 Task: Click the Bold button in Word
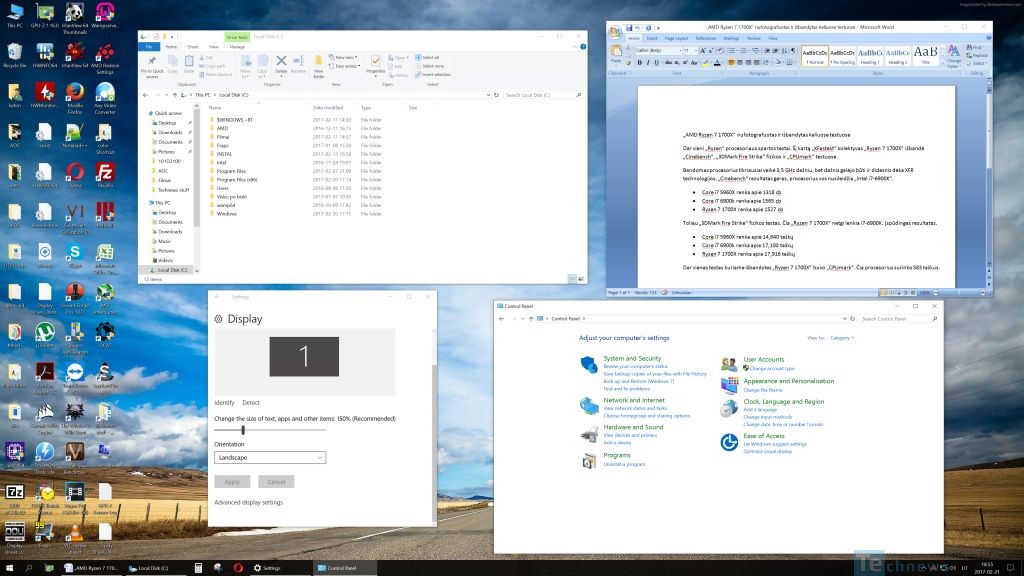click(x=639, y=63)
